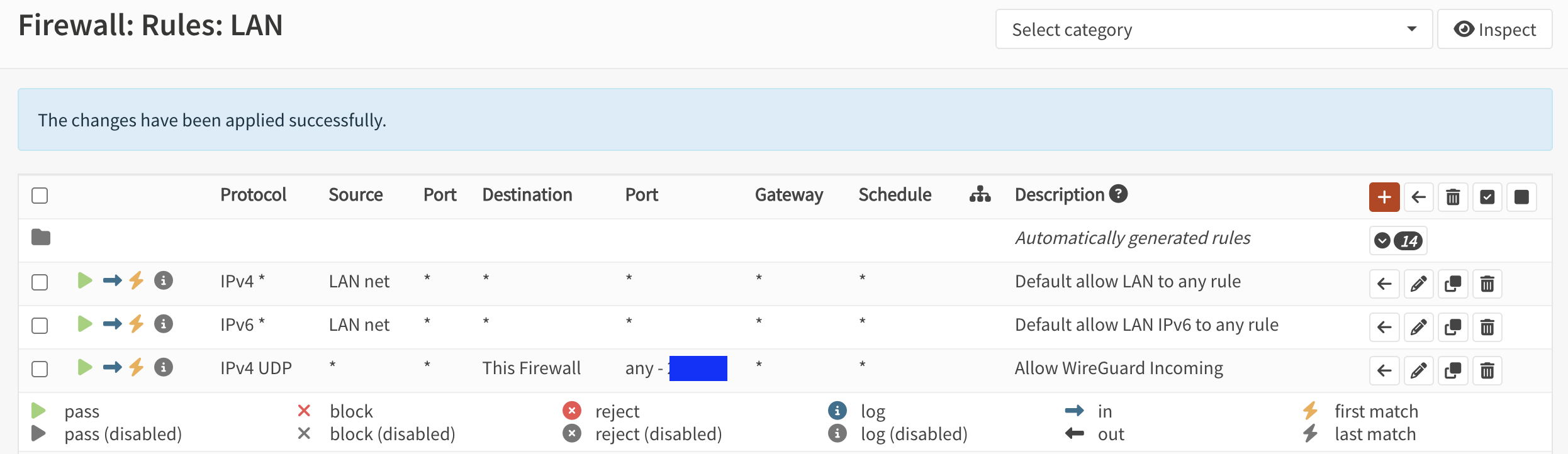Disable selected rules with header square icon

click(1521, 197)
